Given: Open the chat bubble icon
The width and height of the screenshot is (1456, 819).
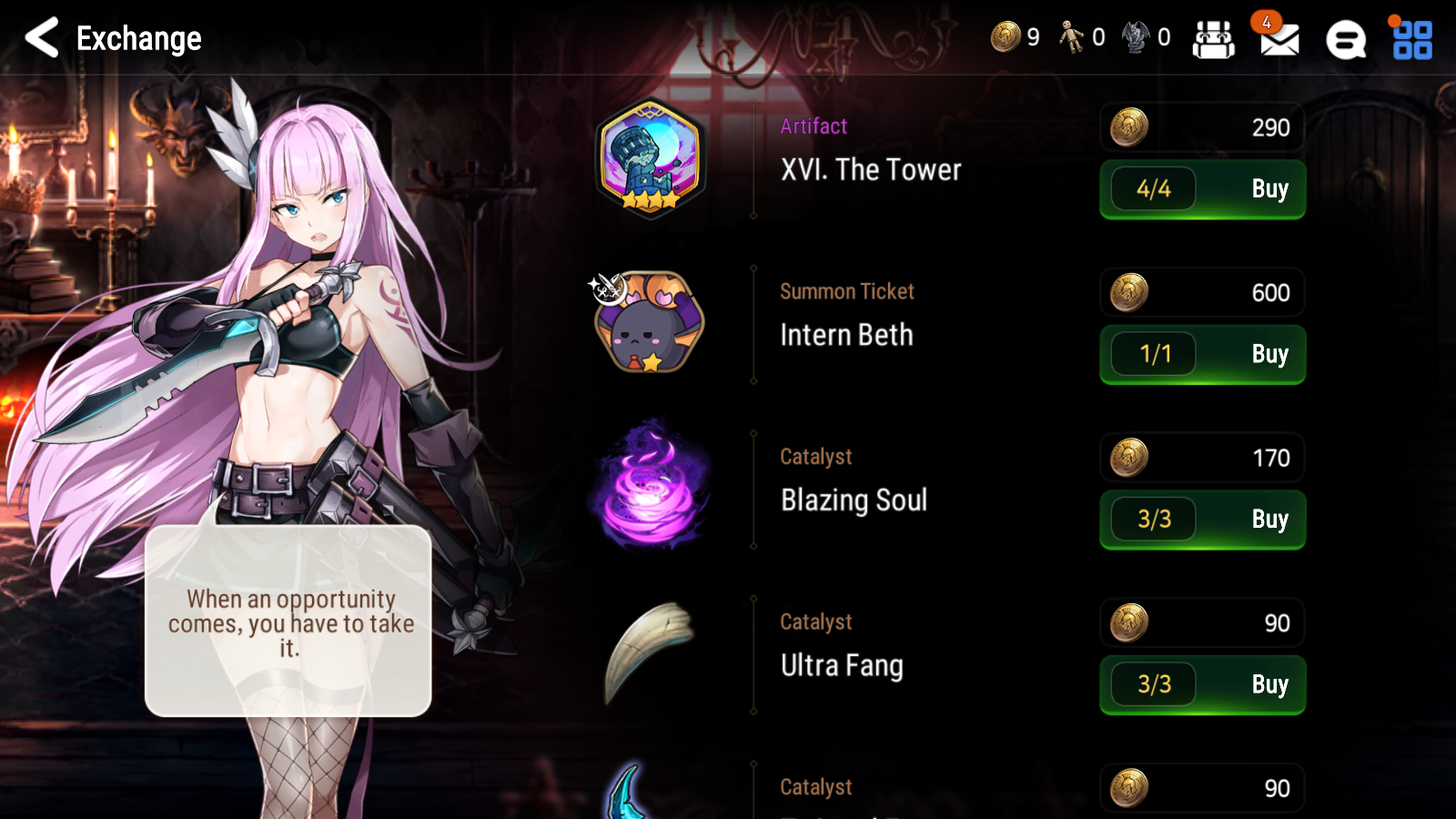Looking at the screenshot, I should click(1346, 40).
